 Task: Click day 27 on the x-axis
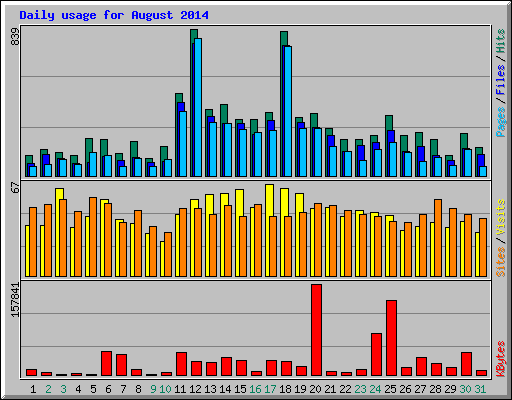[x=420, y=389]
